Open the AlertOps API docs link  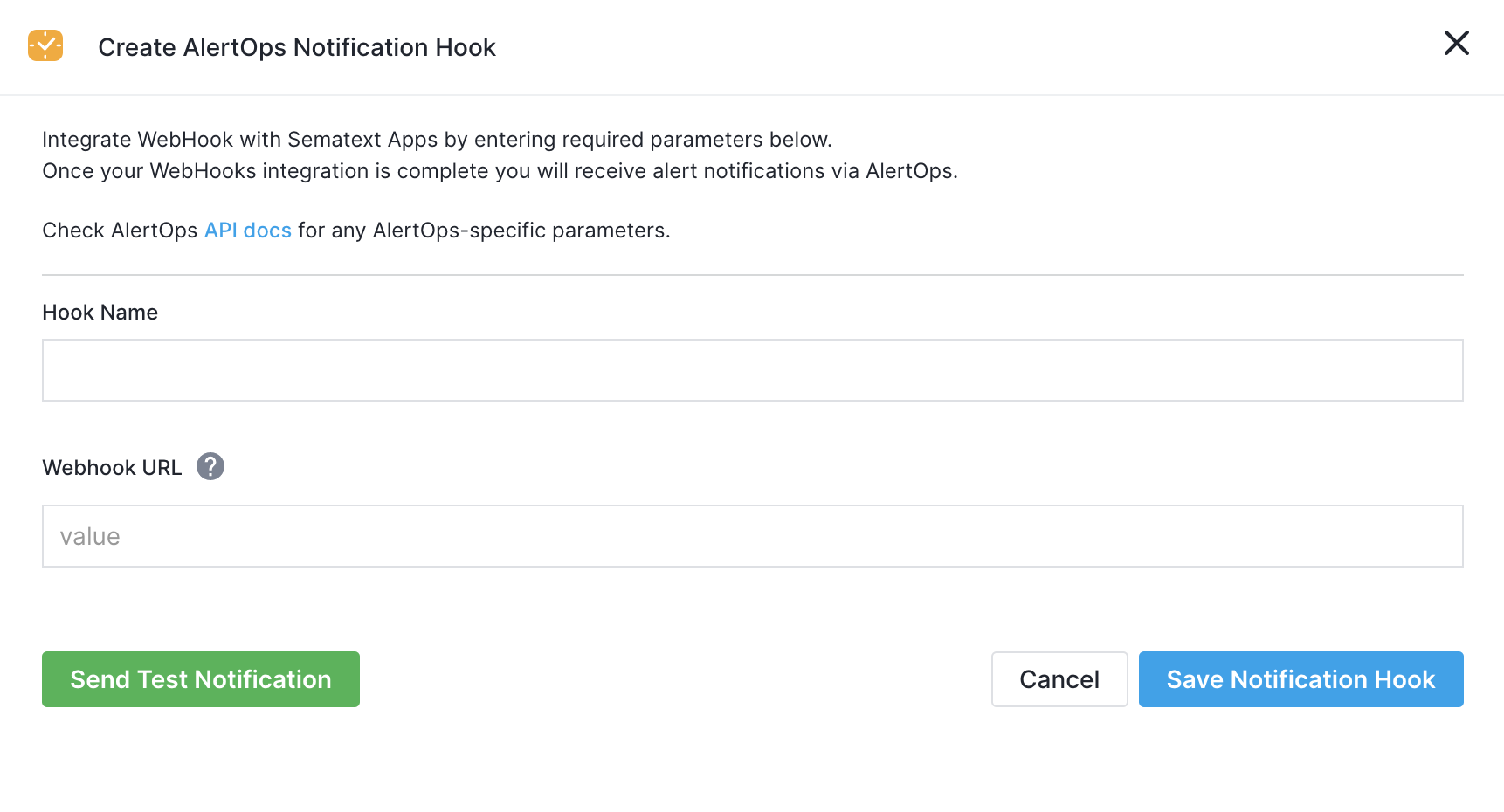(248, 231)
